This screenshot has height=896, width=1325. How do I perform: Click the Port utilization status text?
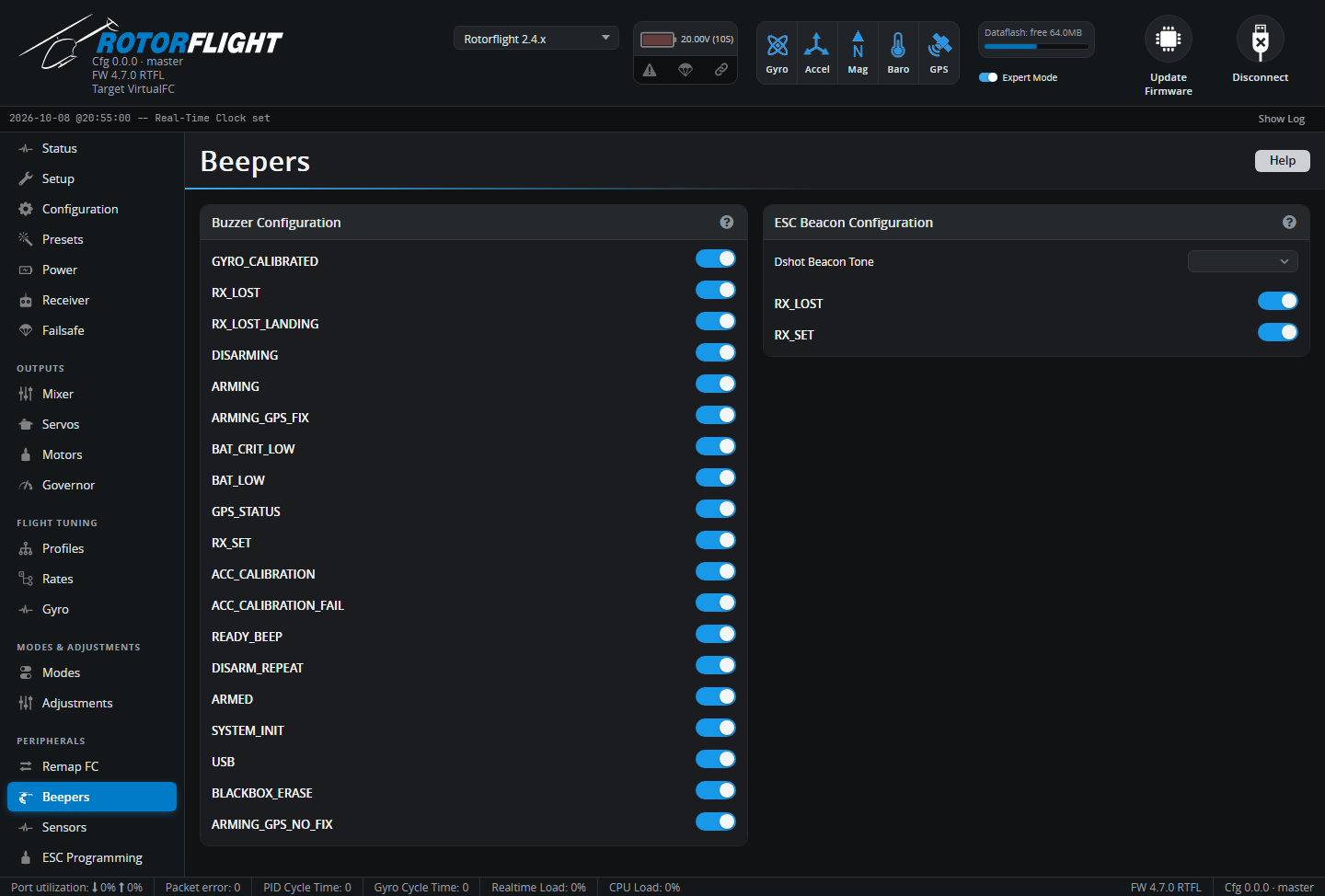(x=76, y=888)
